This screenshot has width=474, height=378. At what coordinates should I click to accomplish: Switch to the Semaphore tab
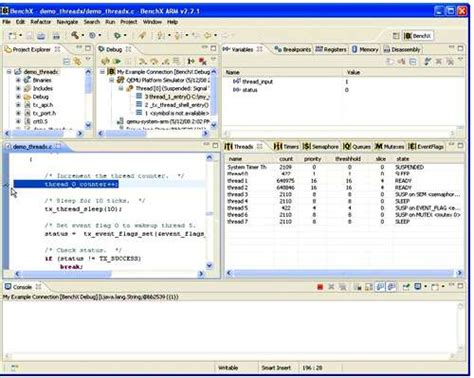[321, 146]
